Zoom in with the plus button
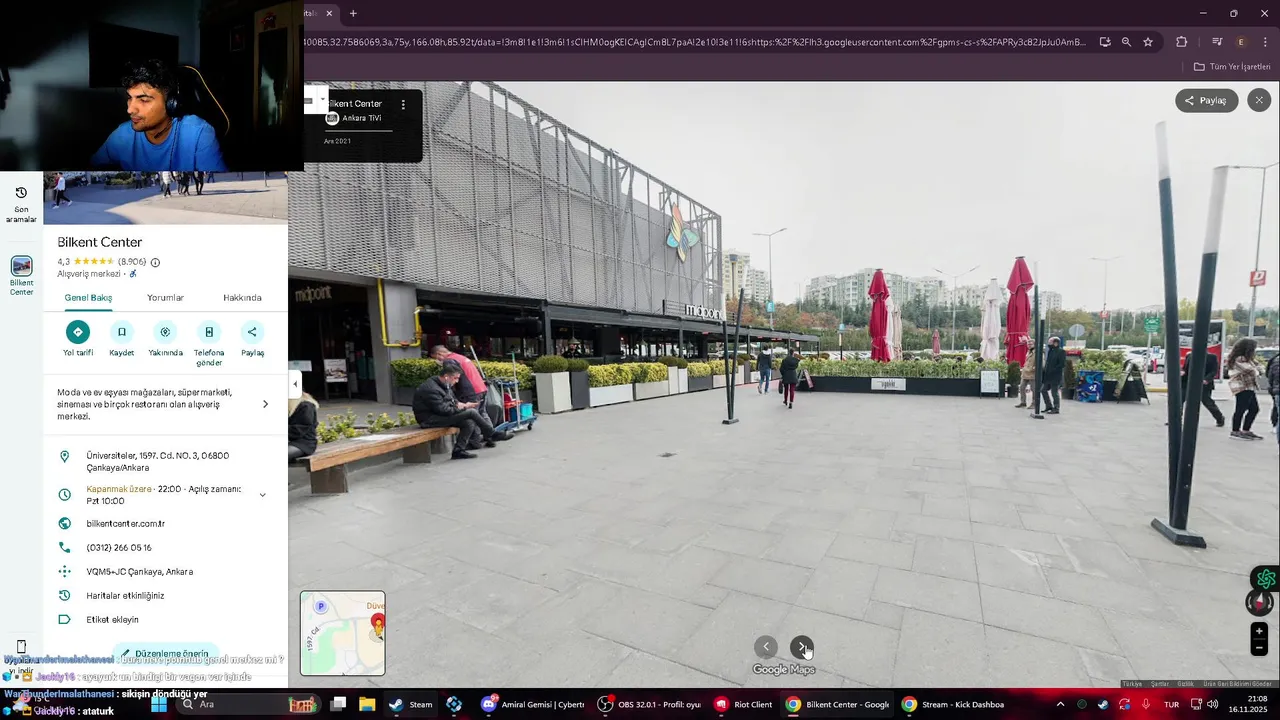This screenshot has height=720, width=1280. pos(1259,631)
